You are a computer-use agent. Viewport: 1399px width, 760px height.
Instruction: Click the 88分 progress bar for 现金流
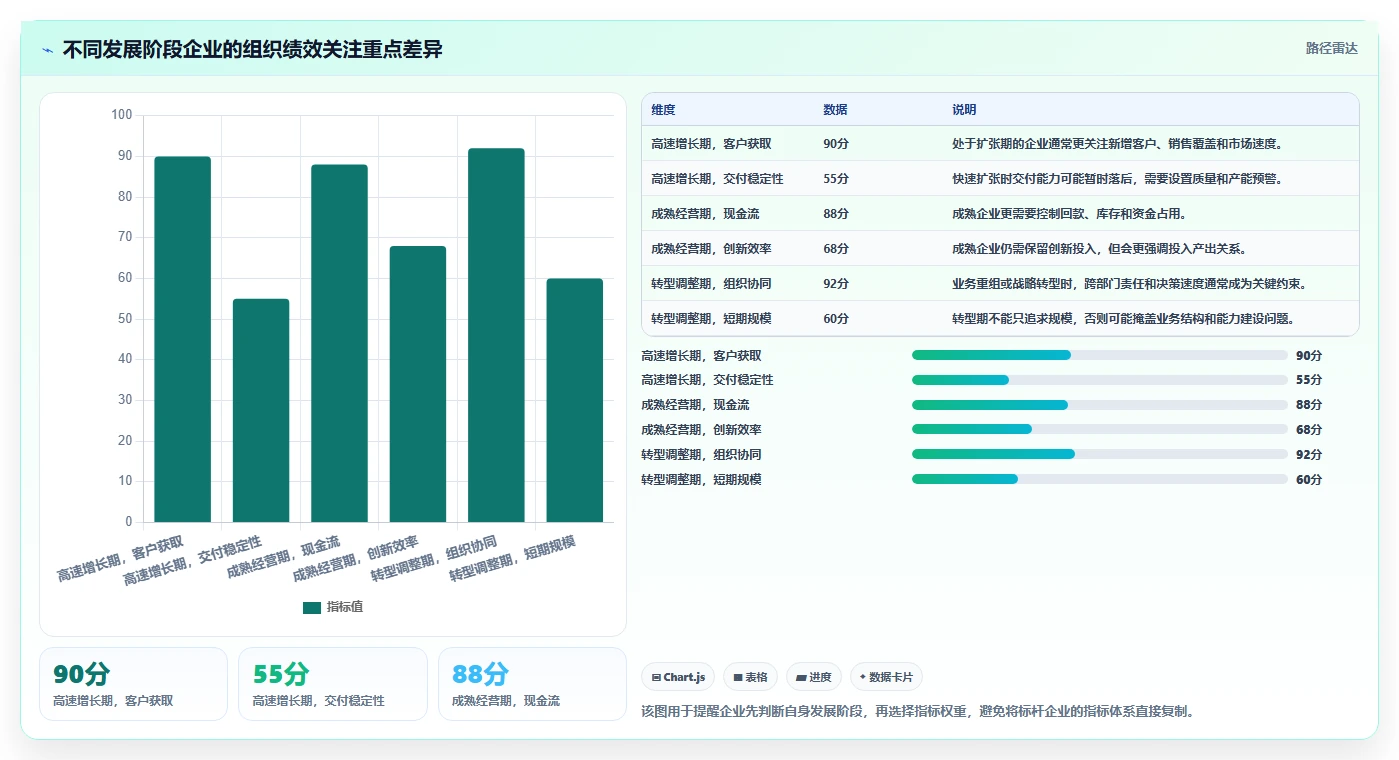1100,405
